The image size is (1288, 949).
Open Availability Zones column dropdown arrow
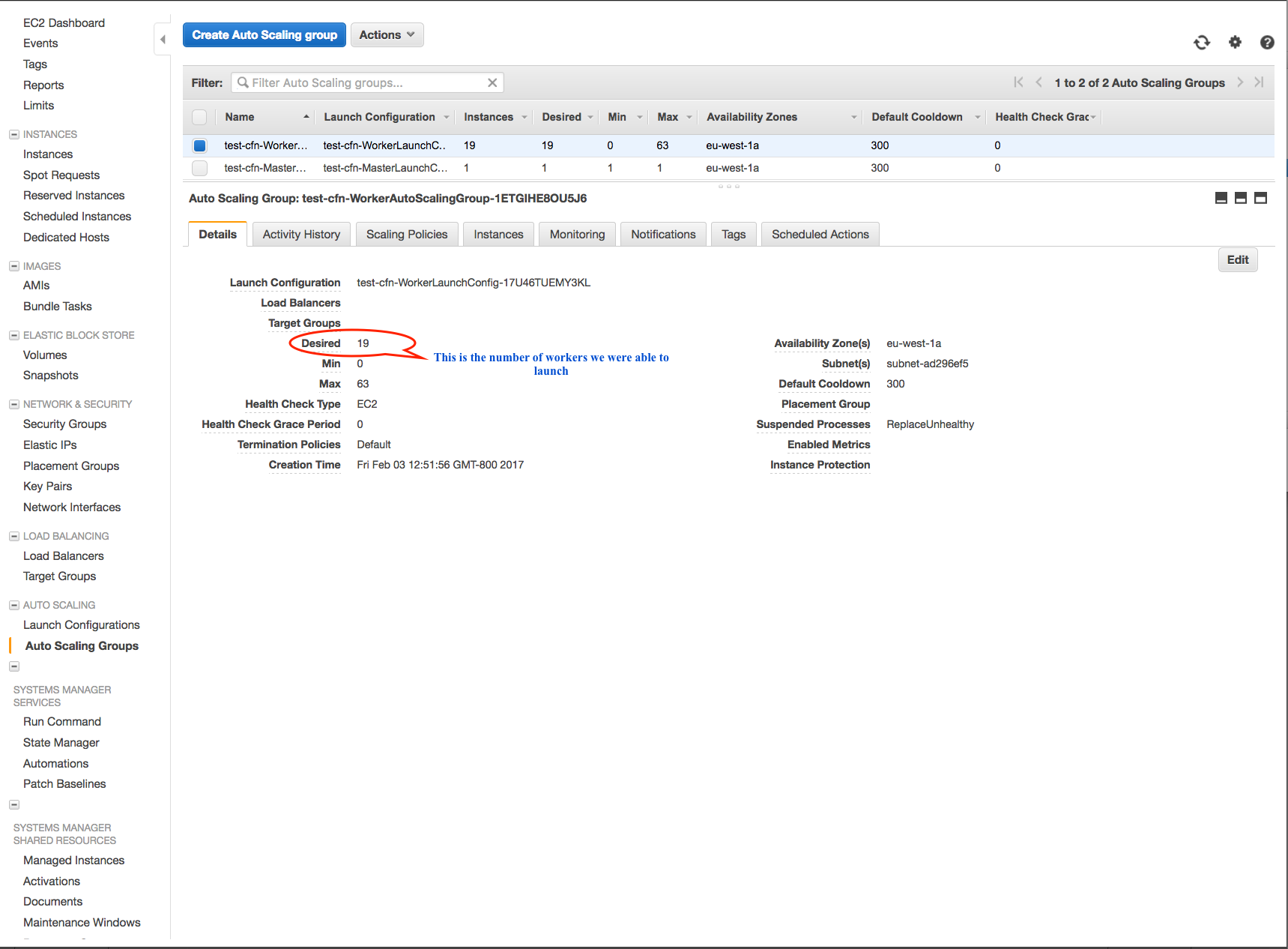point(854,117)
